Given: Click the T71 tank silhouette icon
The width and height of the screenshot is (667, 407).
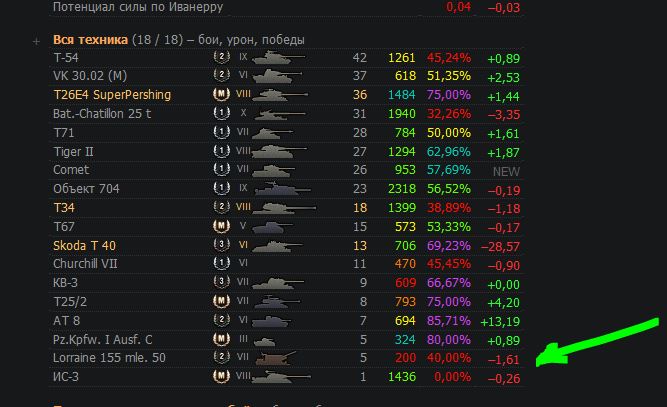Looking at the screenshot, I should pyautogui.click(x=273, y=133).
